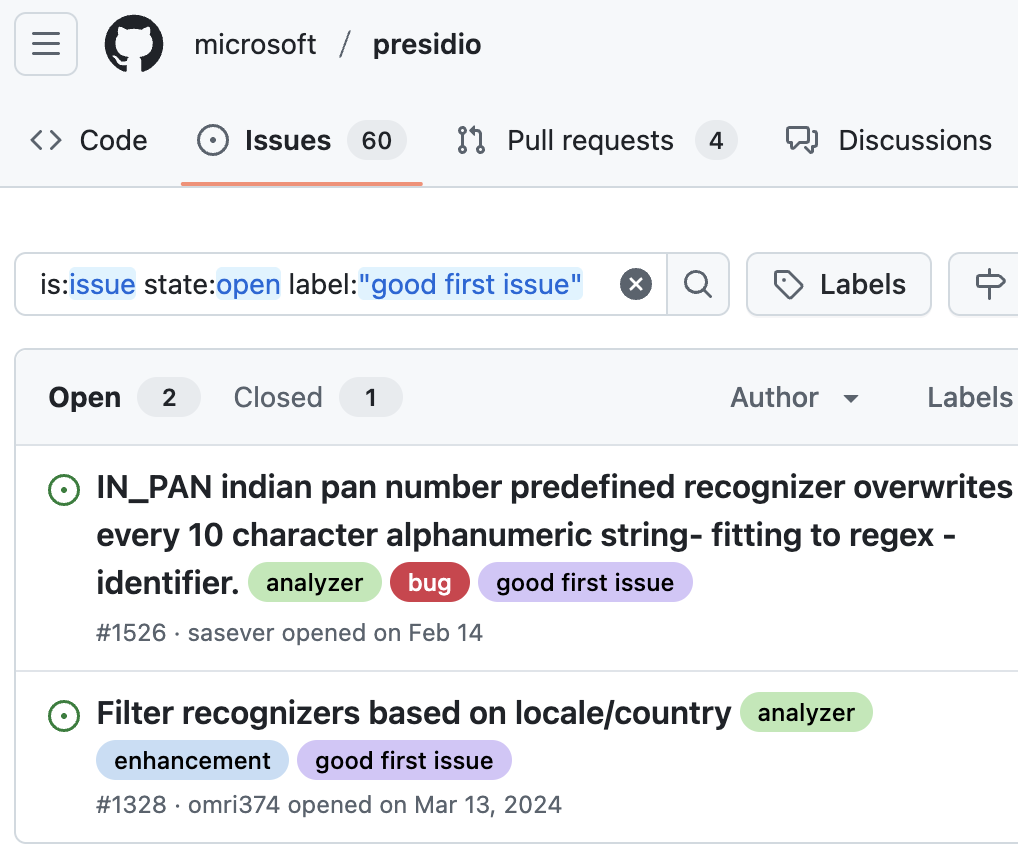1018x862 pixels.
Task: Open the Pull requests tab
Action: (x=596, y=140)
